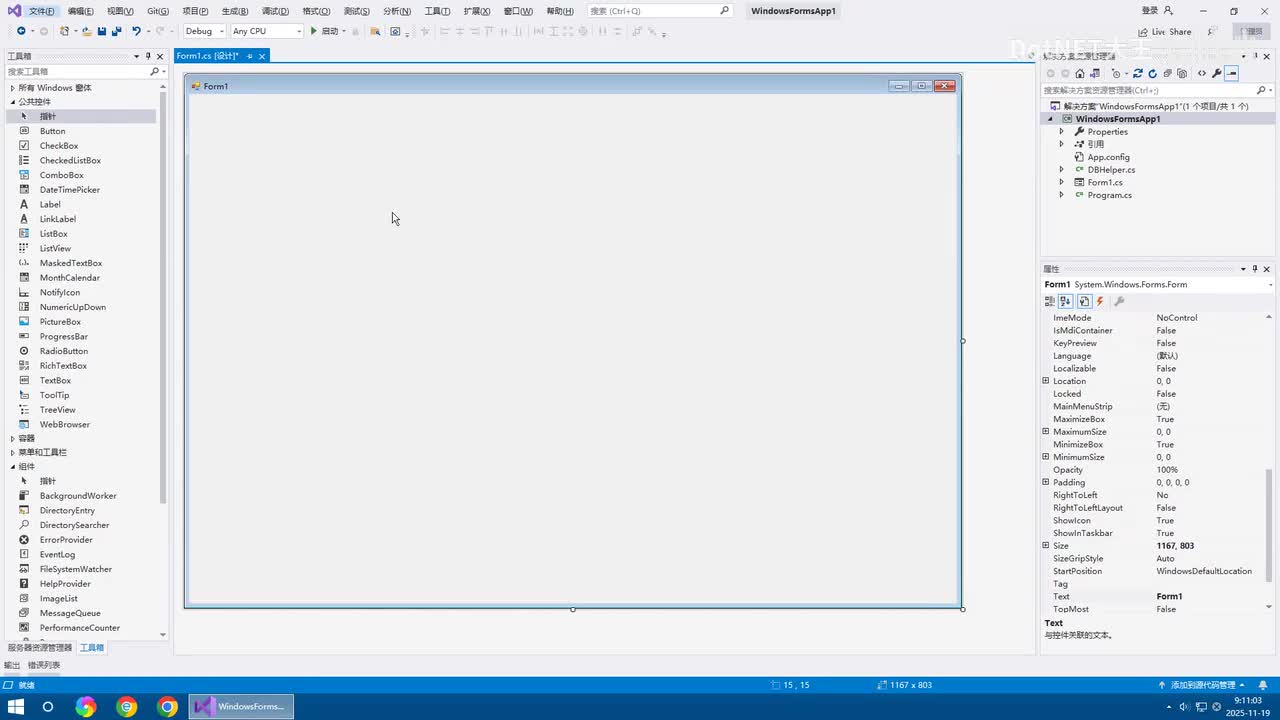Open the 文件(F) menu
The height and width of the screenshot is (720, 1280).
point(42,11)
